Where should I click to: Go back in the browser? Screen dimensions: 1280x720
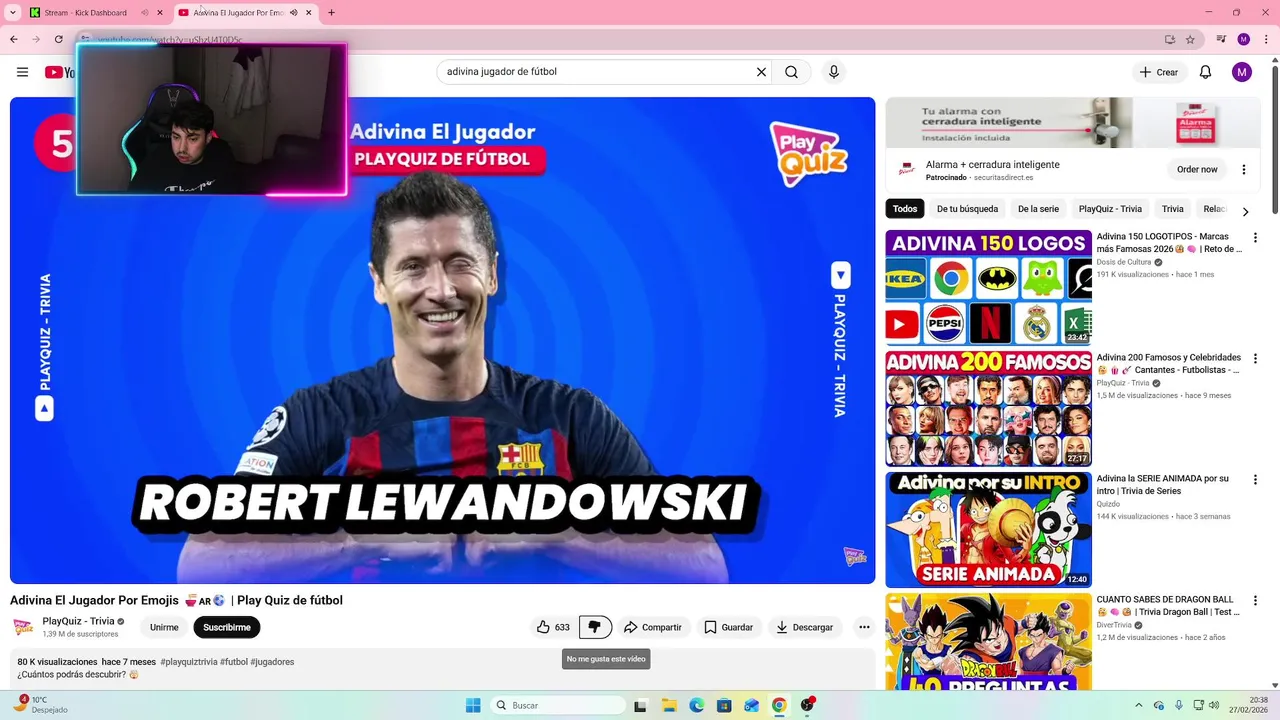(x=14, y=39)
